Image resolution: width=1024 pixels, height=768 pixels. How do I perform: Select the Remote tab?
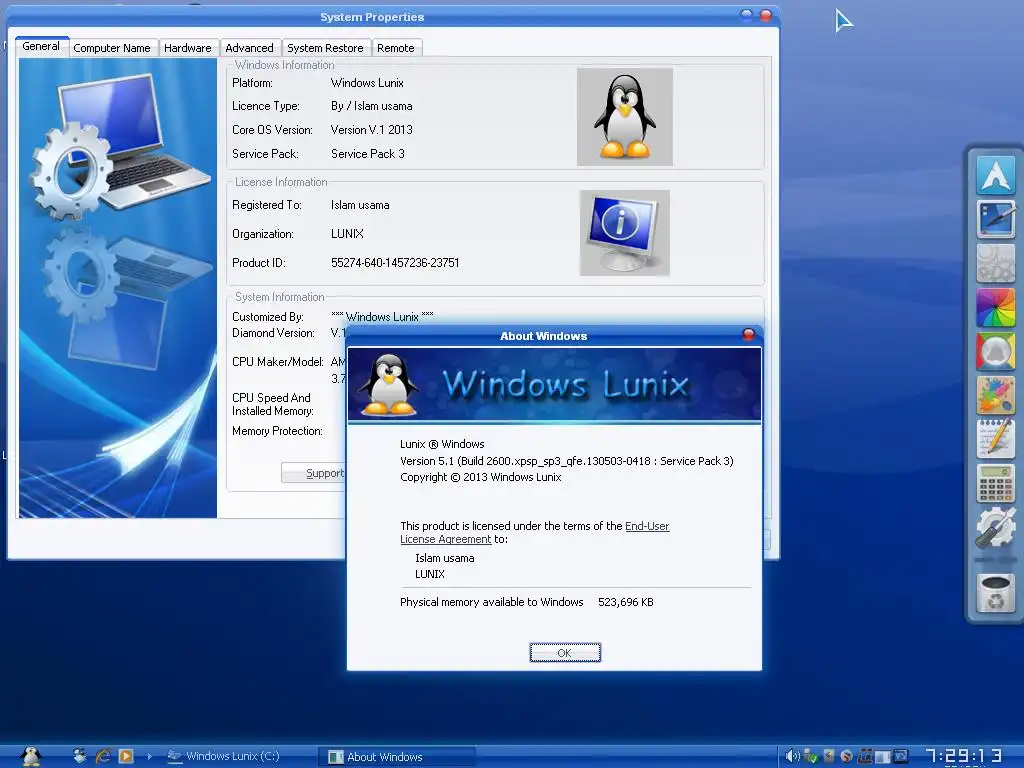(396, 48)
